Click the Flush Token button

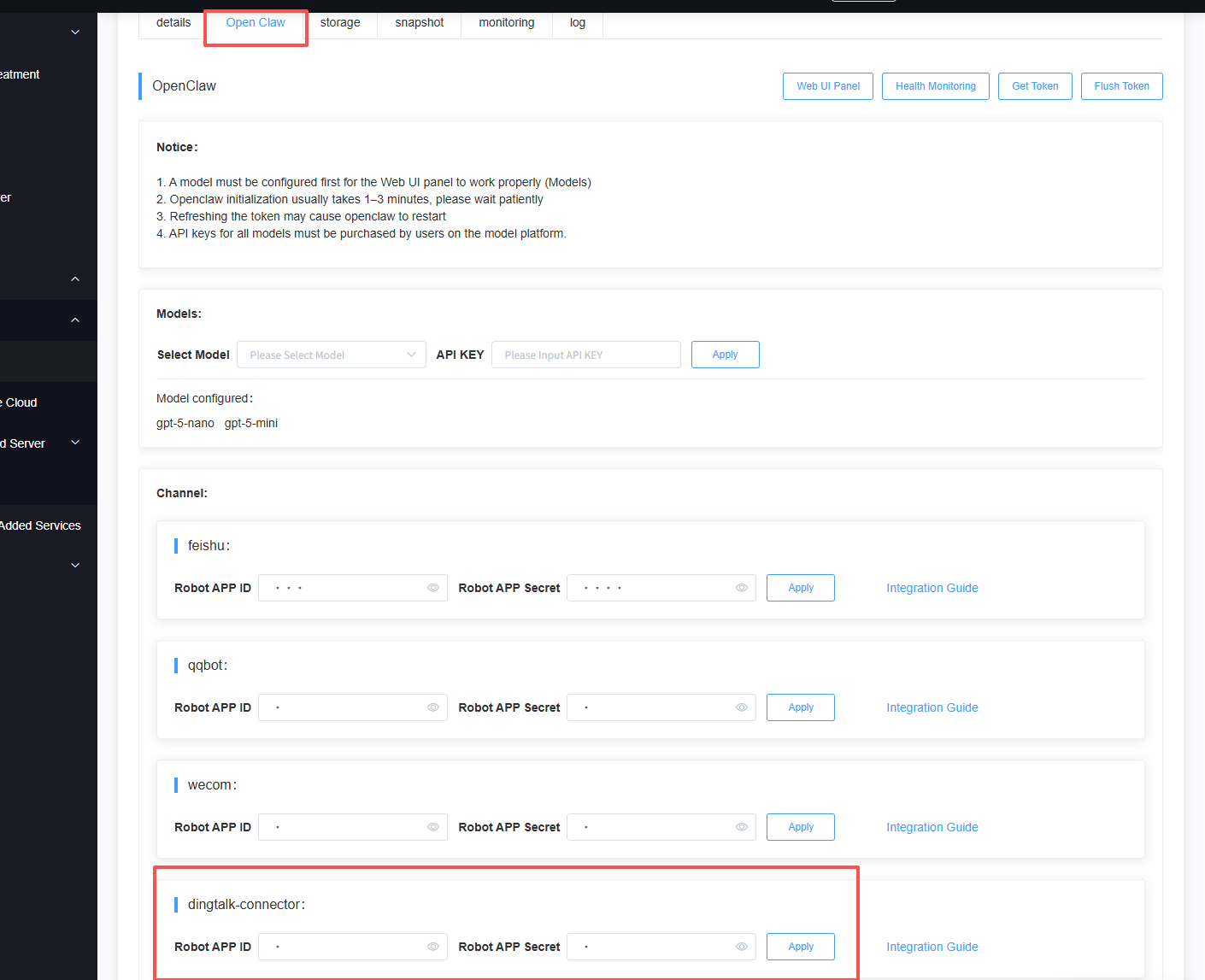point(1121,86)
